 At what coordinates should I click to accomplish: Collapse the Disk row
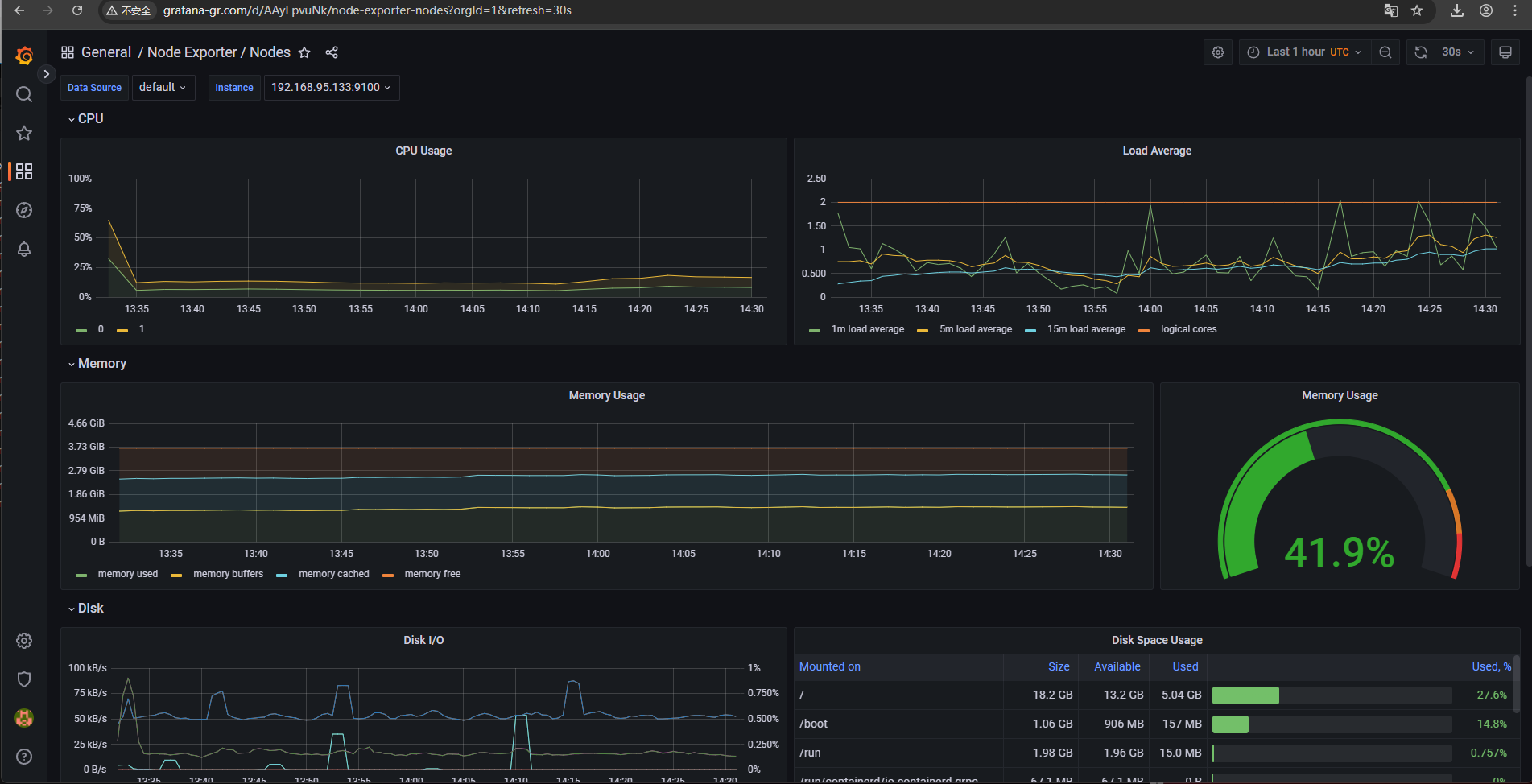(86, 608)
